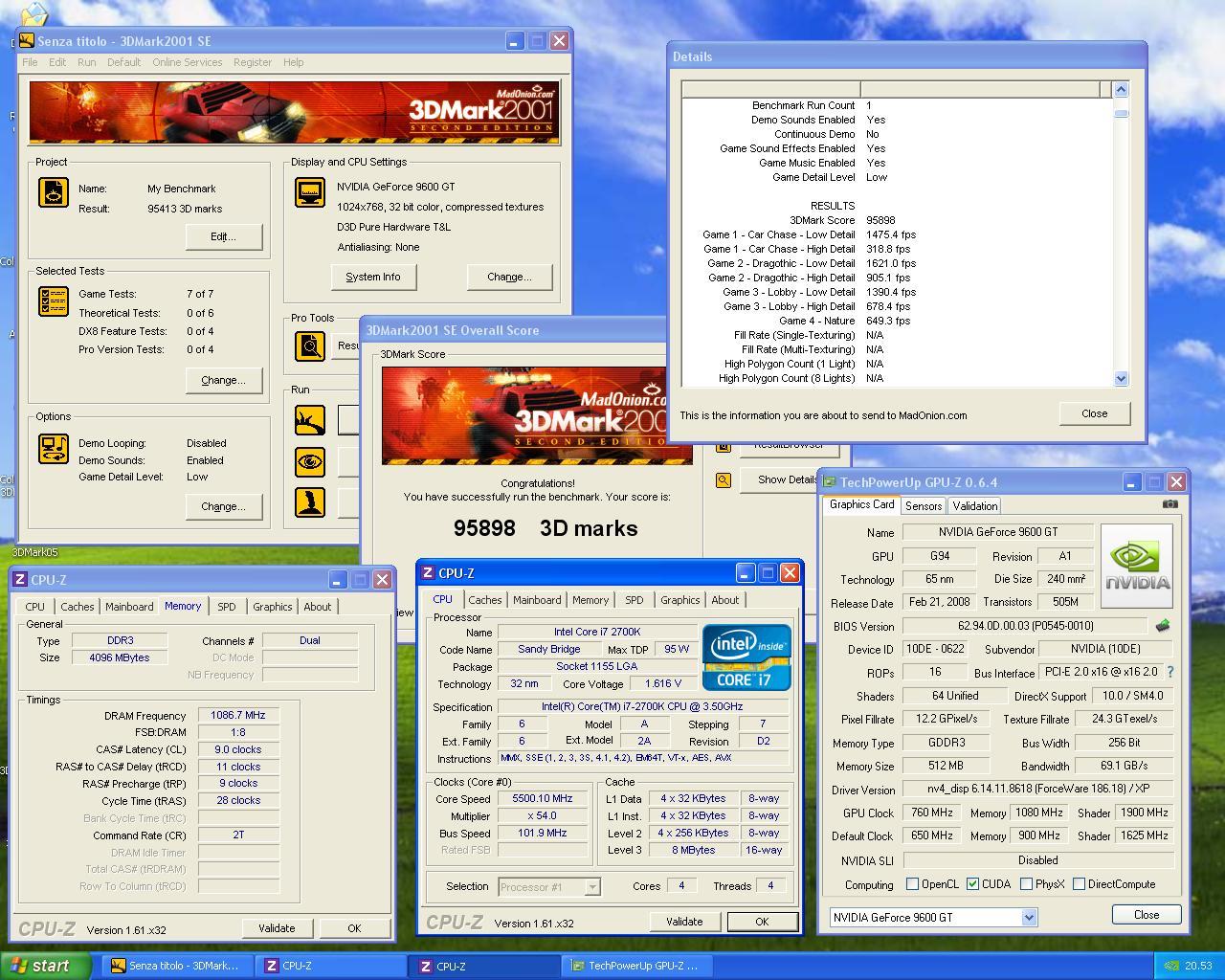Click the GPU-Z BIOS save chip icon
This screenshot has width=1225, height=980.
pos(1162,626)
